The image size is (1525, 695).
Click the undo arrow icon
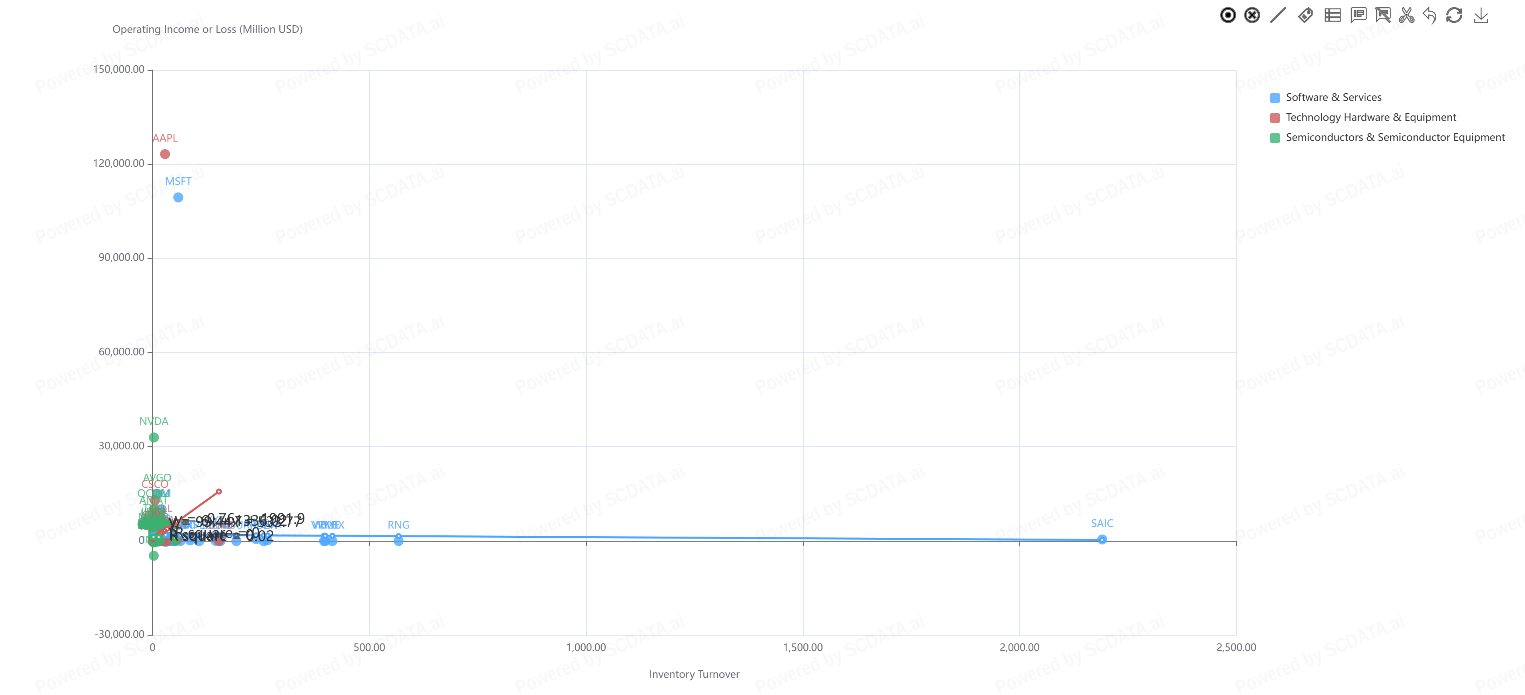1430,15
